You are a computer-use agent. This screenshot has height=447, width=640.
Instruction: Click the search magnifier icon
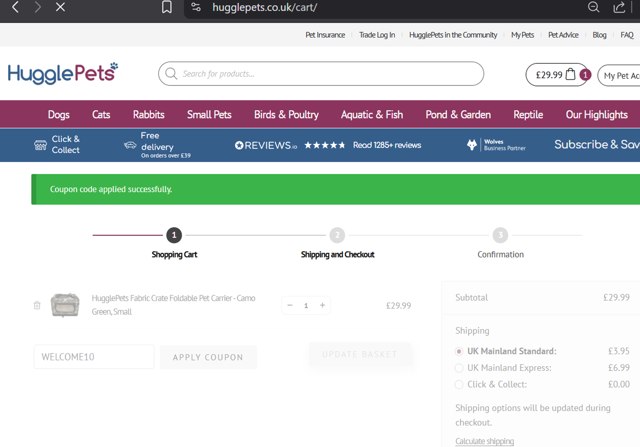[171, 73]
